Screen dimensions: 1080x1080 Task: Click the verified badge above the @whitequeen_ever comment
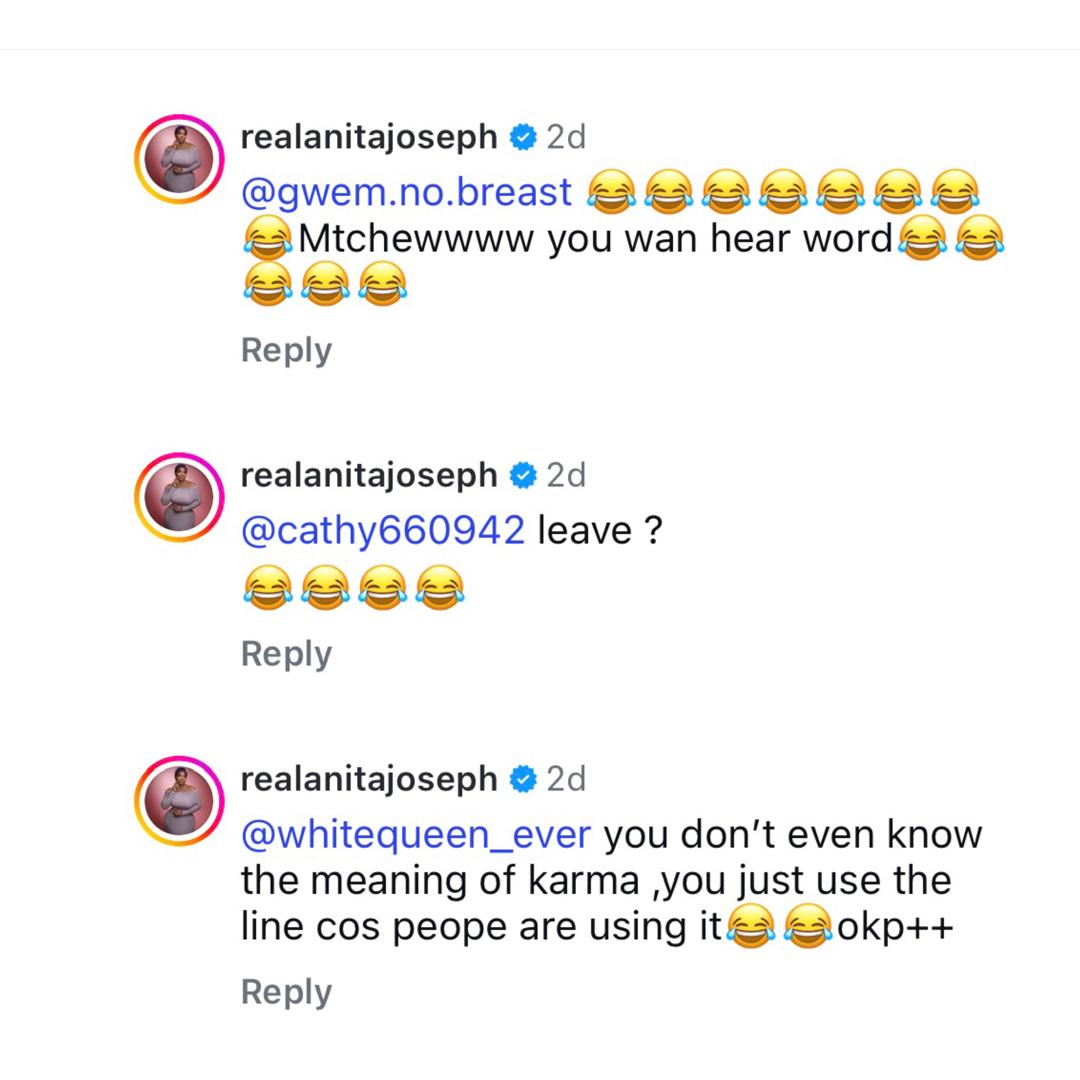[x=523, y=779]
